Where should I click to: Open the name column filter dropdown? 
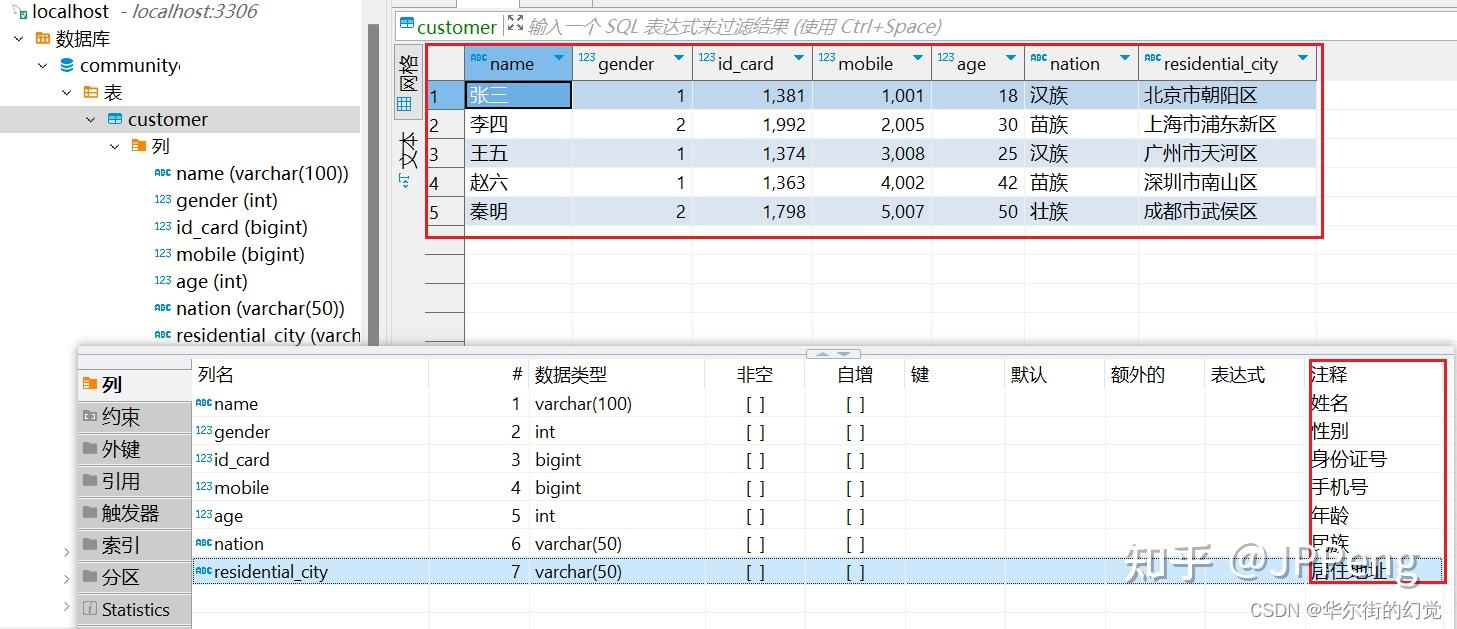[x=558, y=62]
